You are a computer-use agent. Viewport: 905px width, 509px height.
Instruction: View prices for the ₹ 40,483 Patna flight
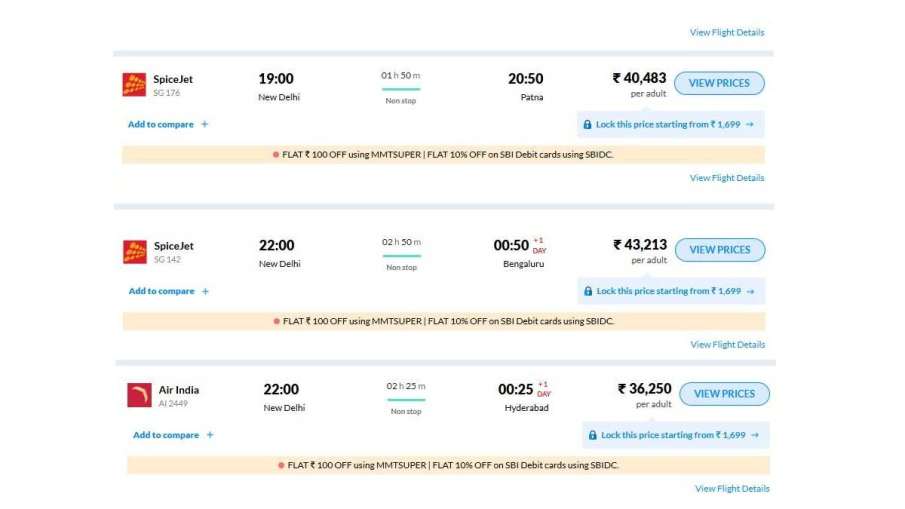pyautogui.click(x=719, y=83)
